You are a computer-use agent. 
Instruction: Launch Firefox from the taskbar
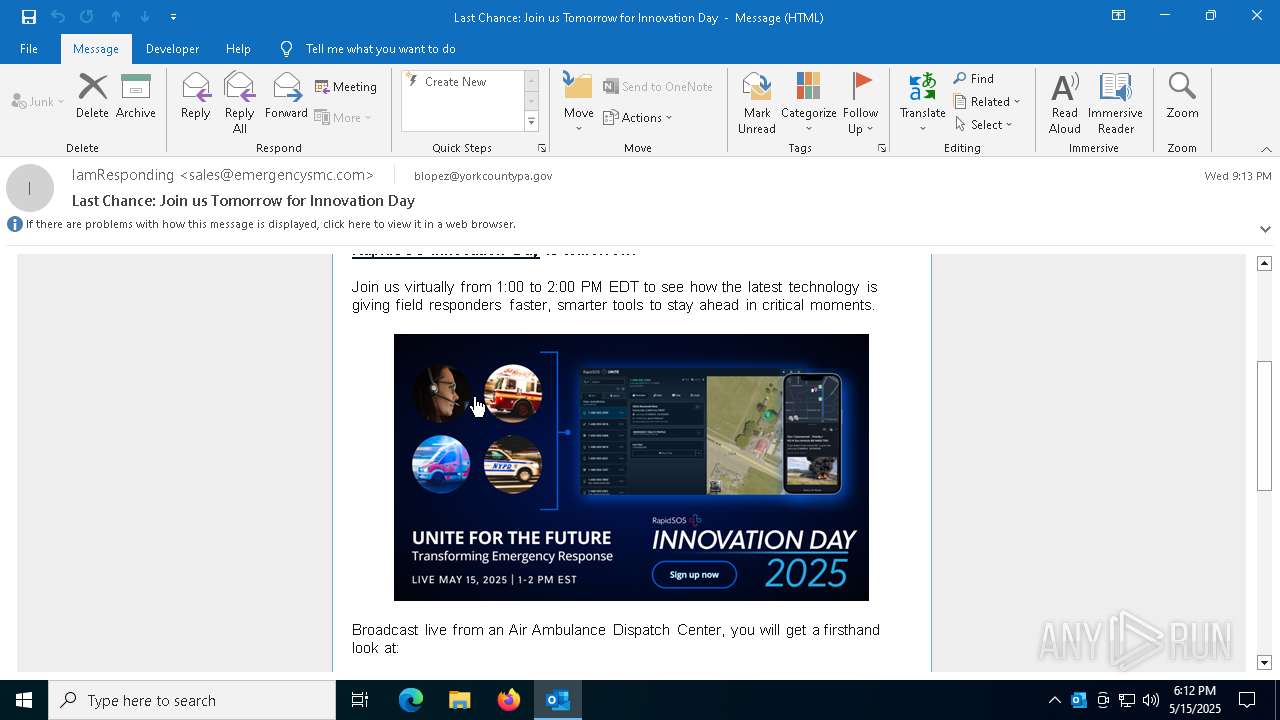pos(509,700)
